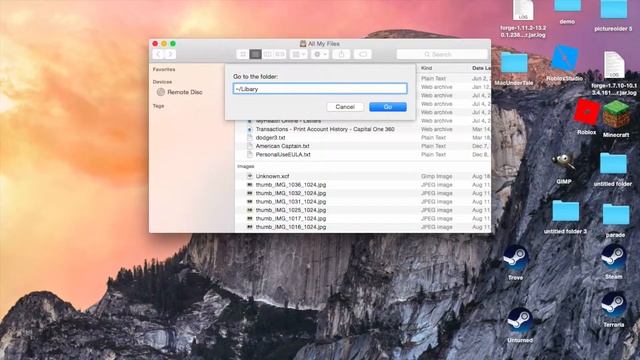640x360 pixels.
Task: Cancel the Go to the folder dialog
Action: pos(345,107)
